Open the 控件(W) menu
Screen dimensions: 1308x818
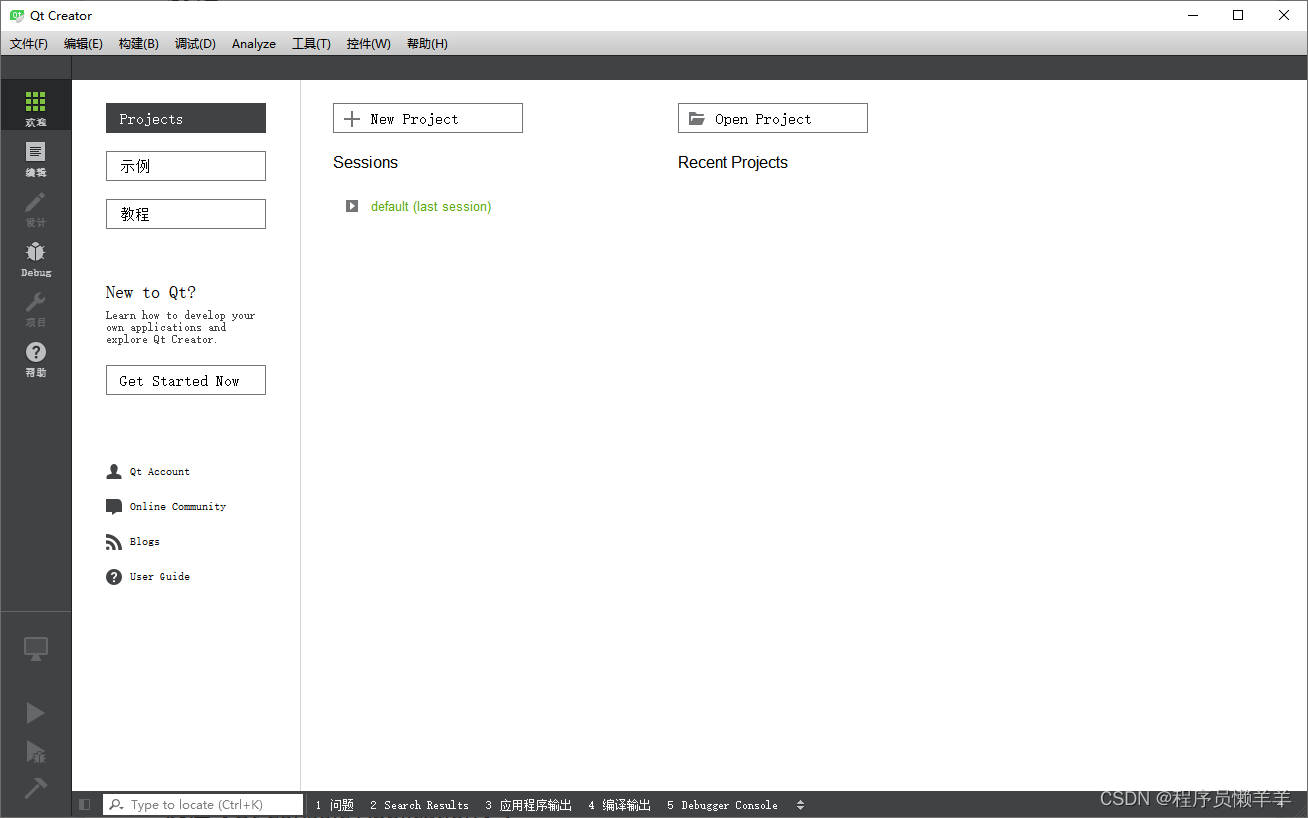click(369, 44)
